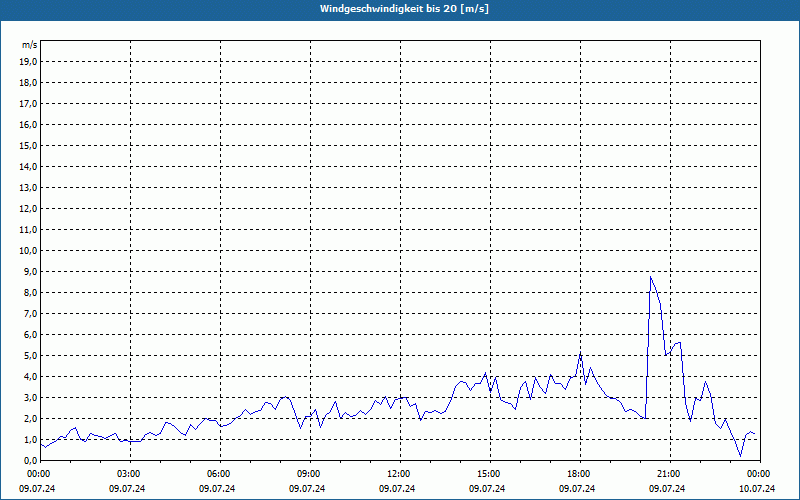The width and height of the screenshot is (800, 500).
Task: Click the 16,0 y-axis label
Action: click(28, 124)
